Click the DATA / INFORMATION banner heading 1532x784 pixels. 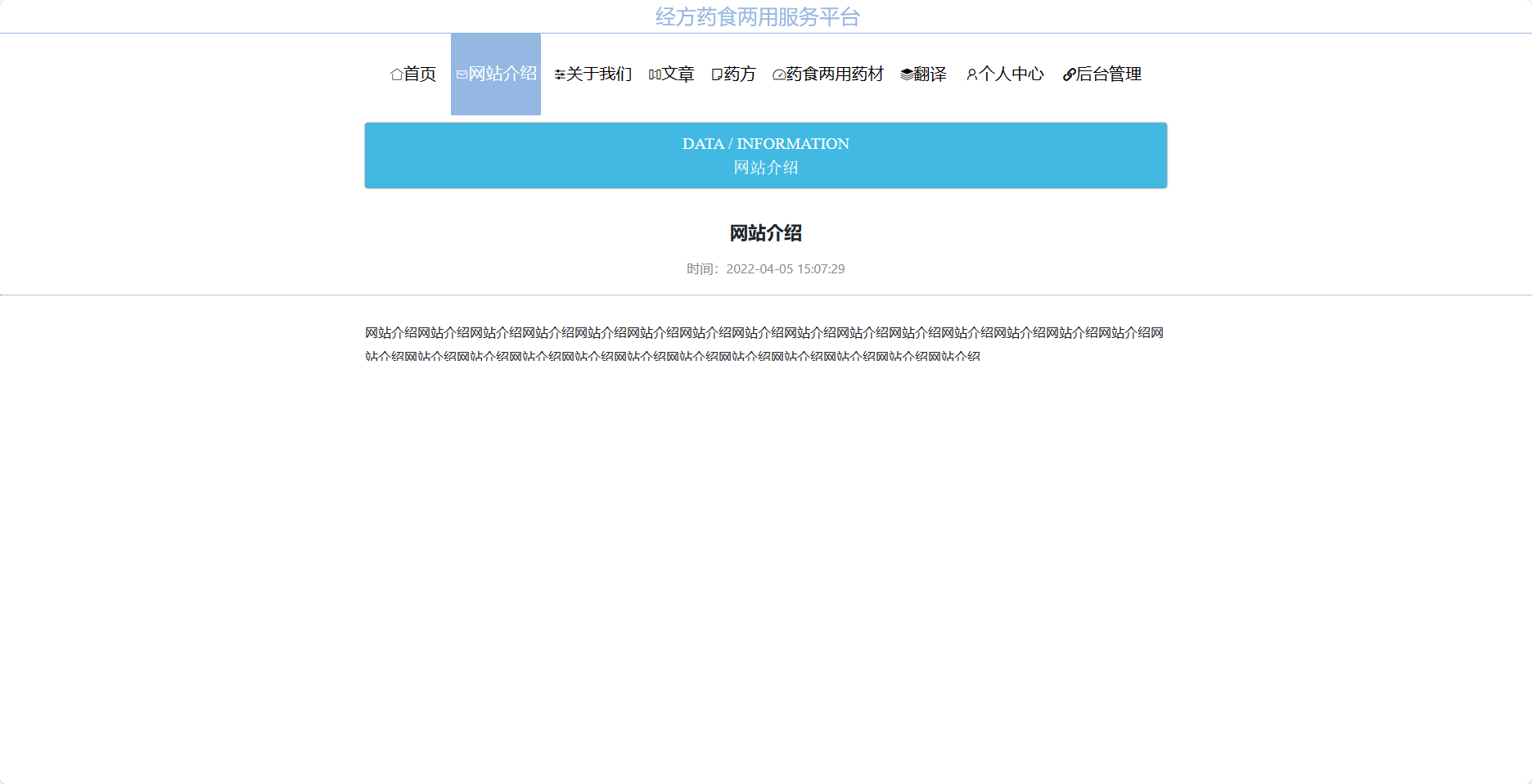(766, 144)
